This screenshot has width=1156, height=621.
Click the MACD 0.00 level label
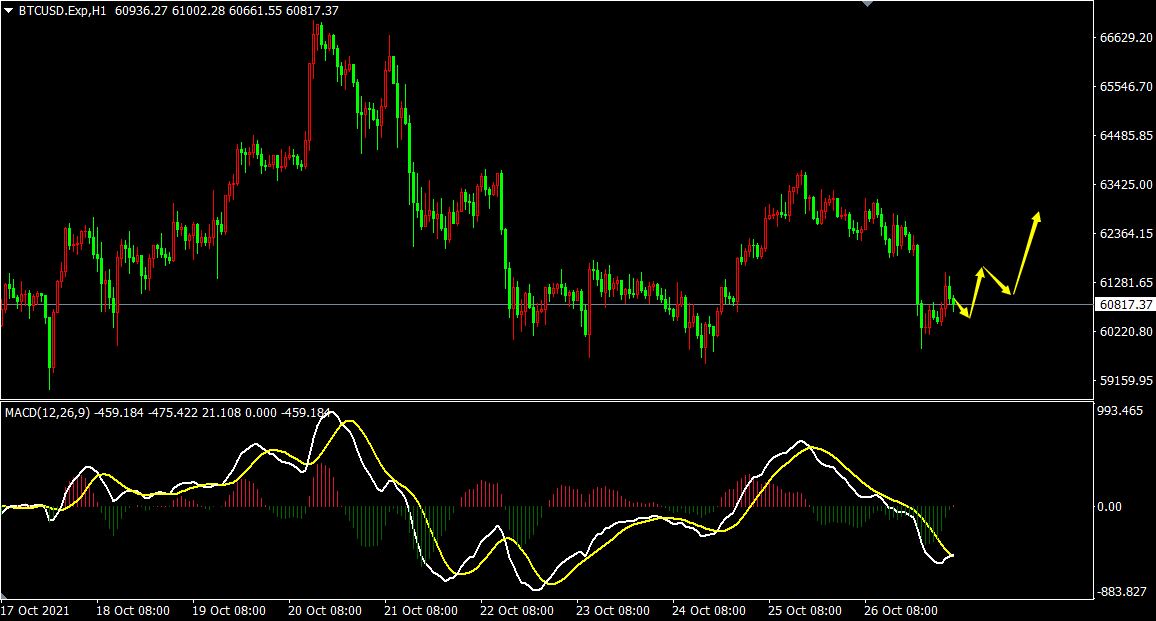[1110, 507]
